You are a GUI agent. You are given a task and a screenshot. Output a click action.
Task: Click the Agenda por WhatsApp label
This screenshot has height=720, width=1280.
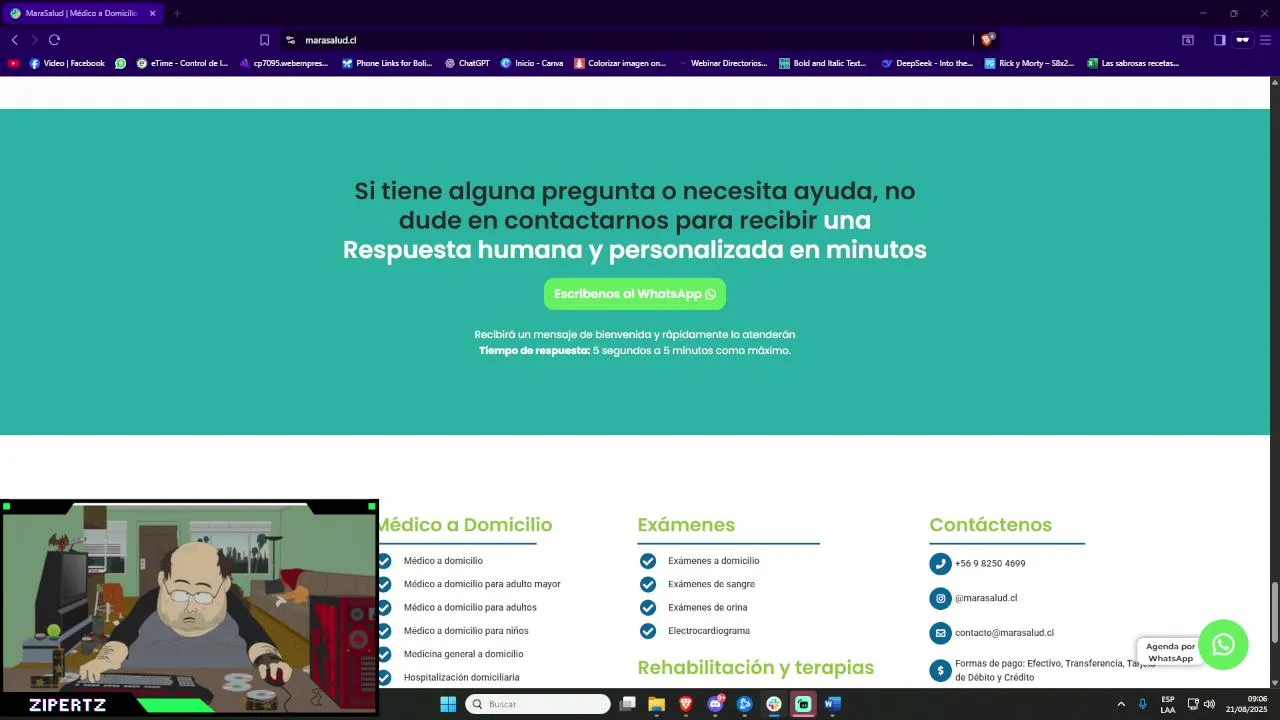[x=1170, y=652]
